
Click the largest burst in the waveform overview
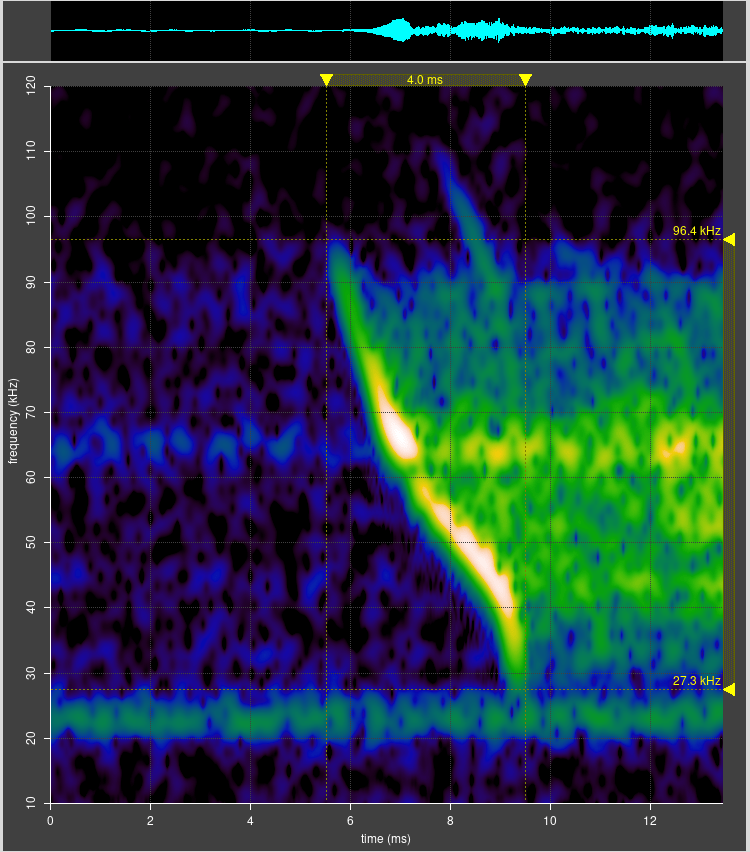401,30
